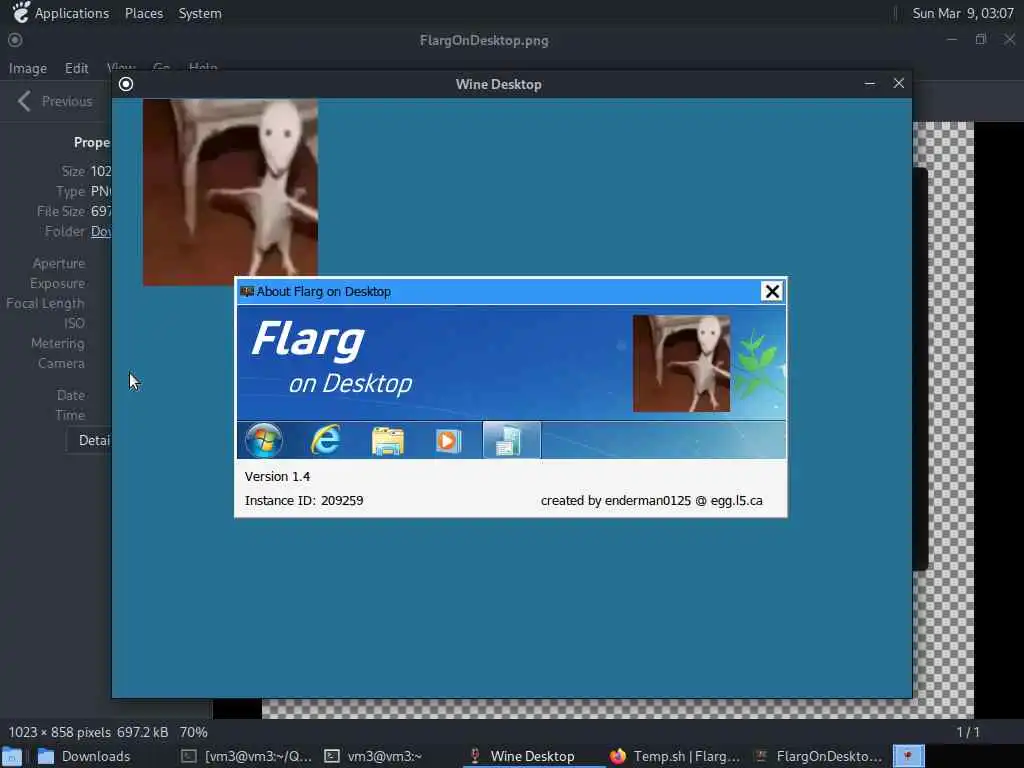Minimize the Wine Desktop window
This screenshot has width=1024, height=768.
point(869,84)
